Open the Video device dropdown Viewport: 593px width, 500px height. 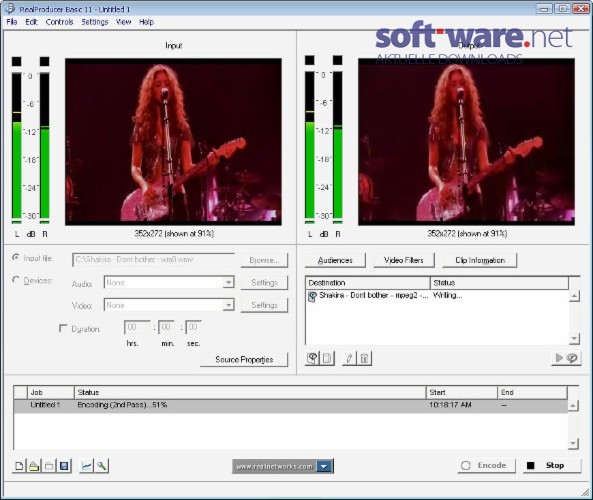228,305
